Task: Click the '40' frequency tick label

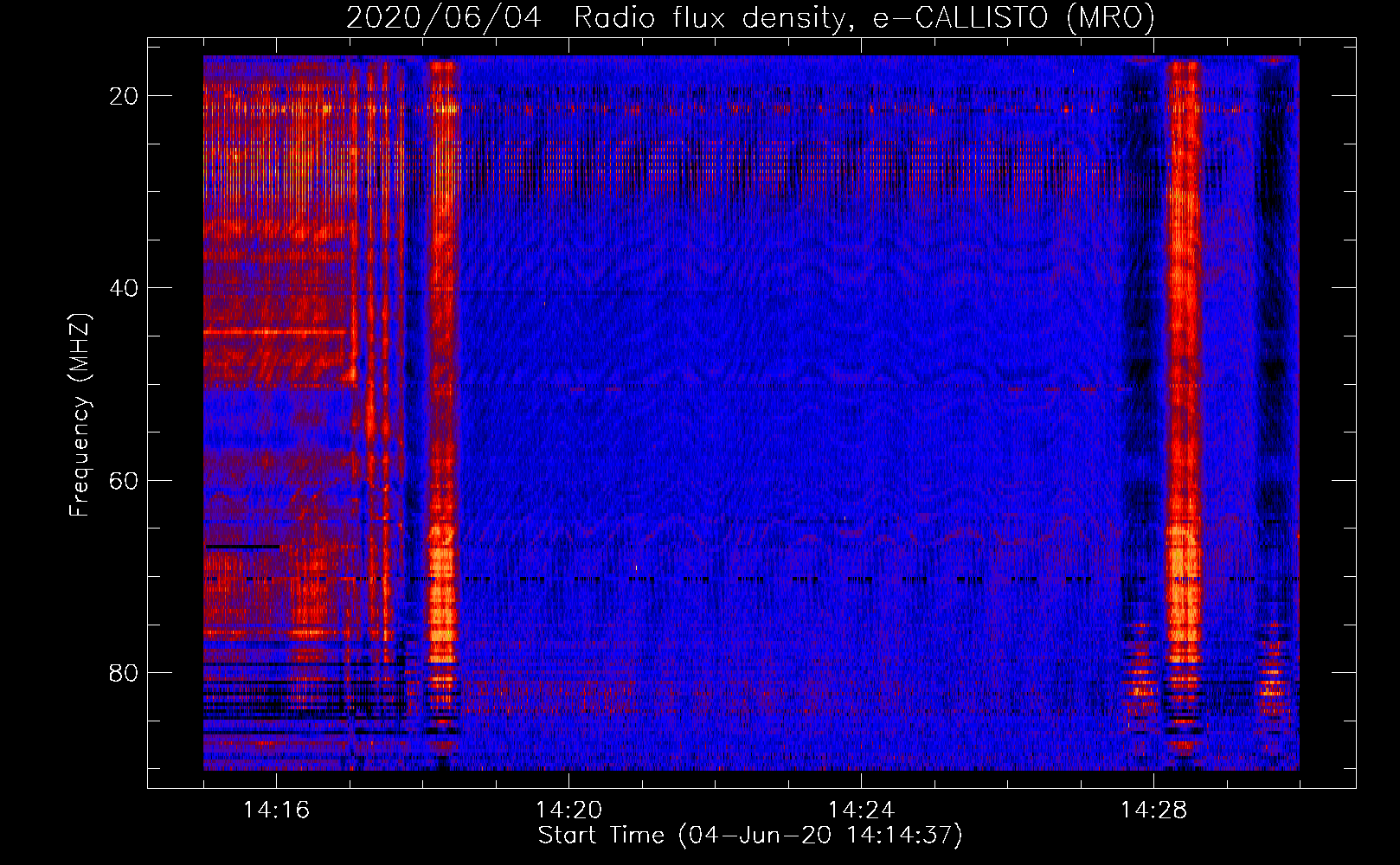Action: tap(124, 288)
